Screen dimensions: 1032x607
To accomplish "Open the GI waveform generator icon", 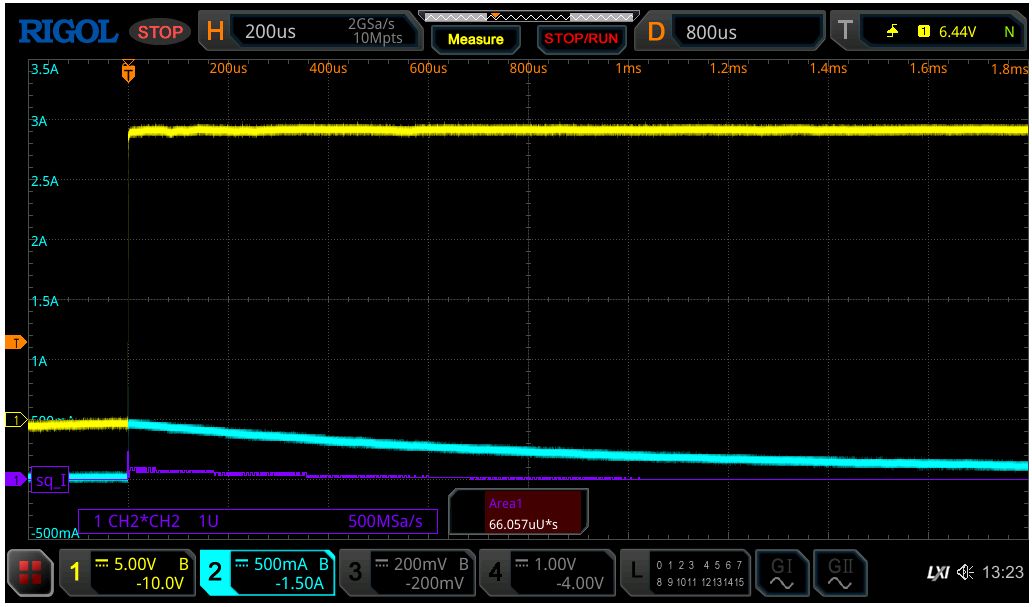I will coord(780,573).
